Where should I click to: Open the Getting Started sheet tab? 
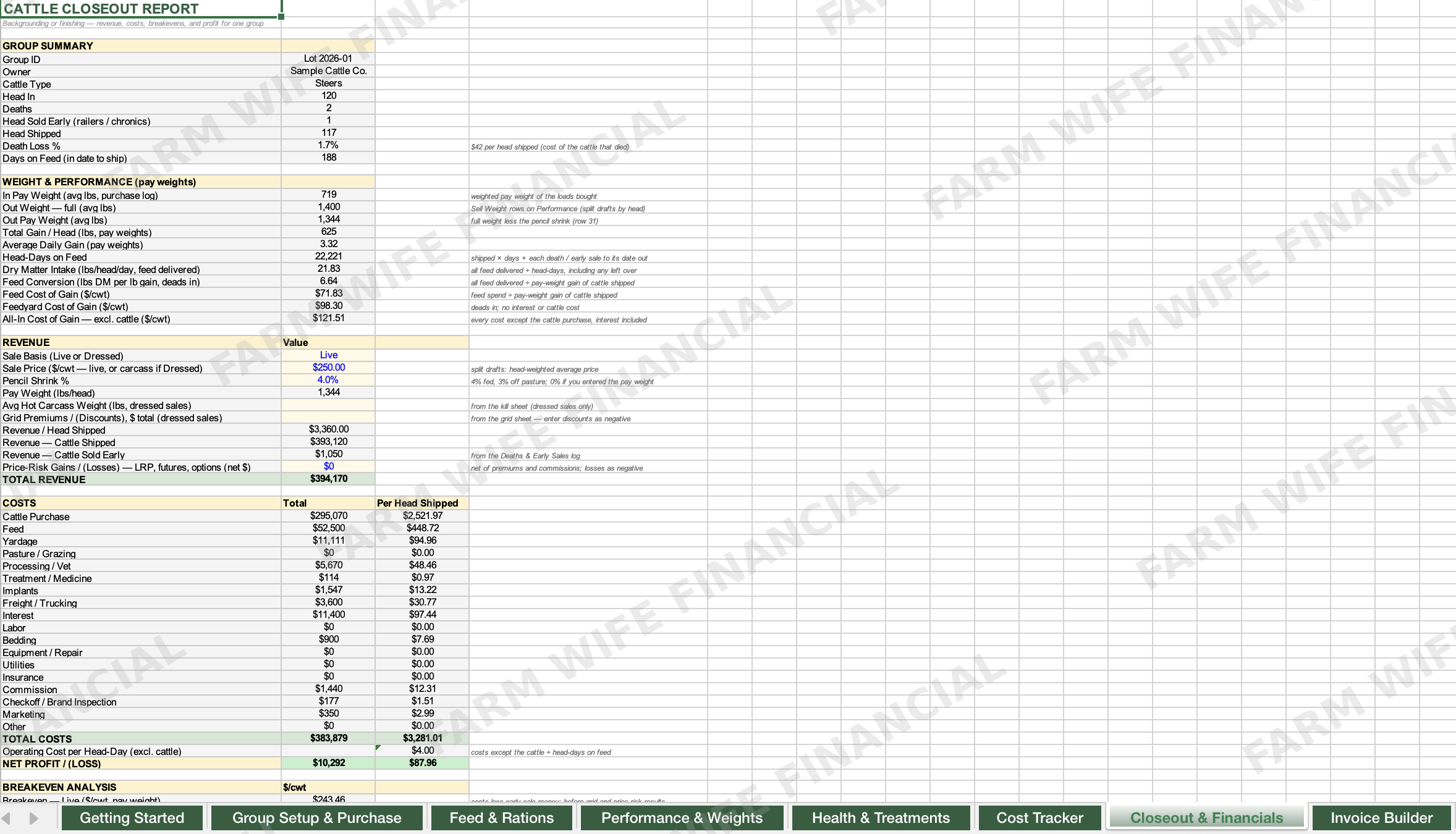tap(132, 817)
